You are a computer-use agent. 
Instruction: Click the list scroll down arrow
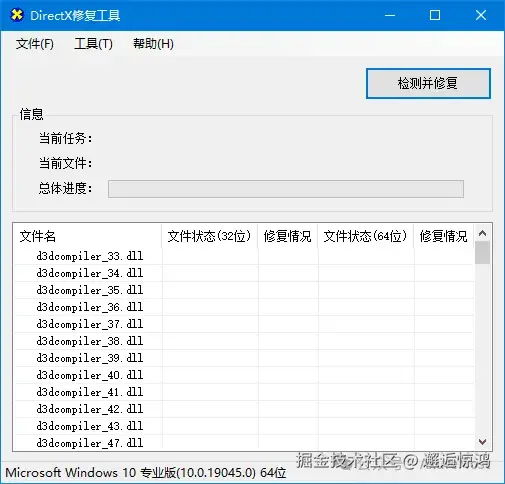[482, 442]
